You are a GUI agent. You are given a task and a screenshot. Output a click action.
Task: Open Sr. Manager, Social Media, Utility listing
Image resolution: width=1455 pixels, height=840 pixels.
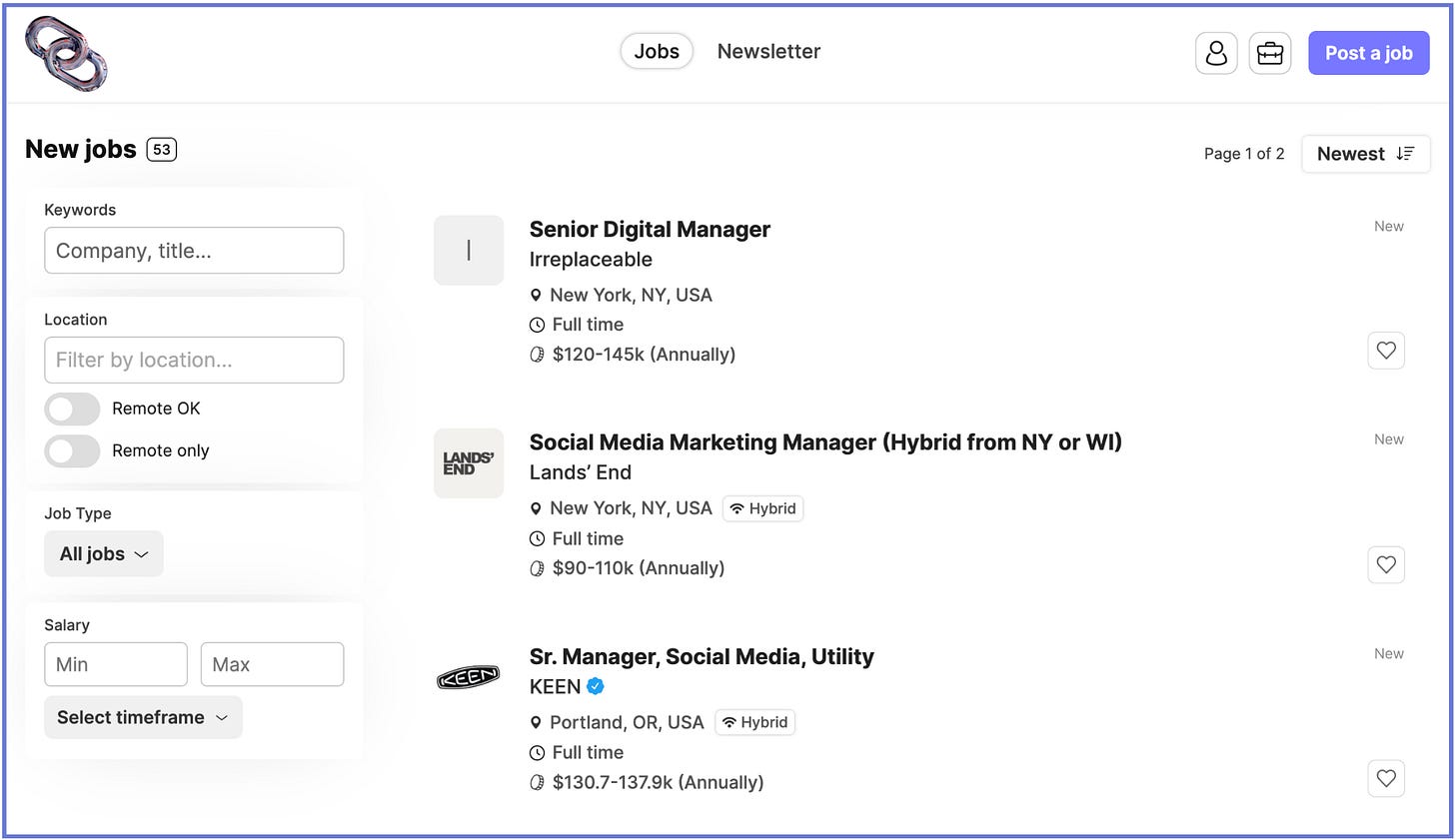[702, 656]
